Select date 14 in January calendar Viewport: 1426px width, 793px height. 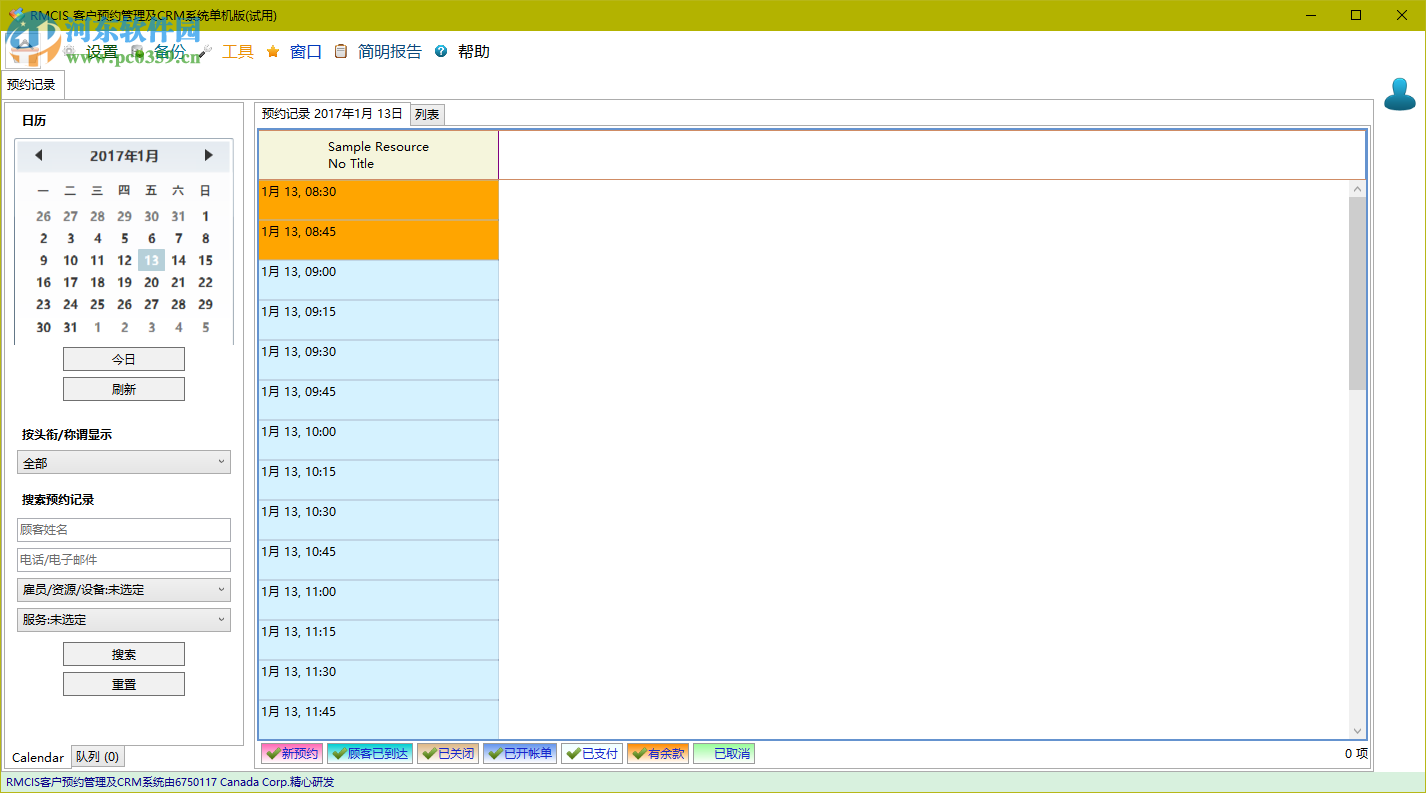point(178,260)
